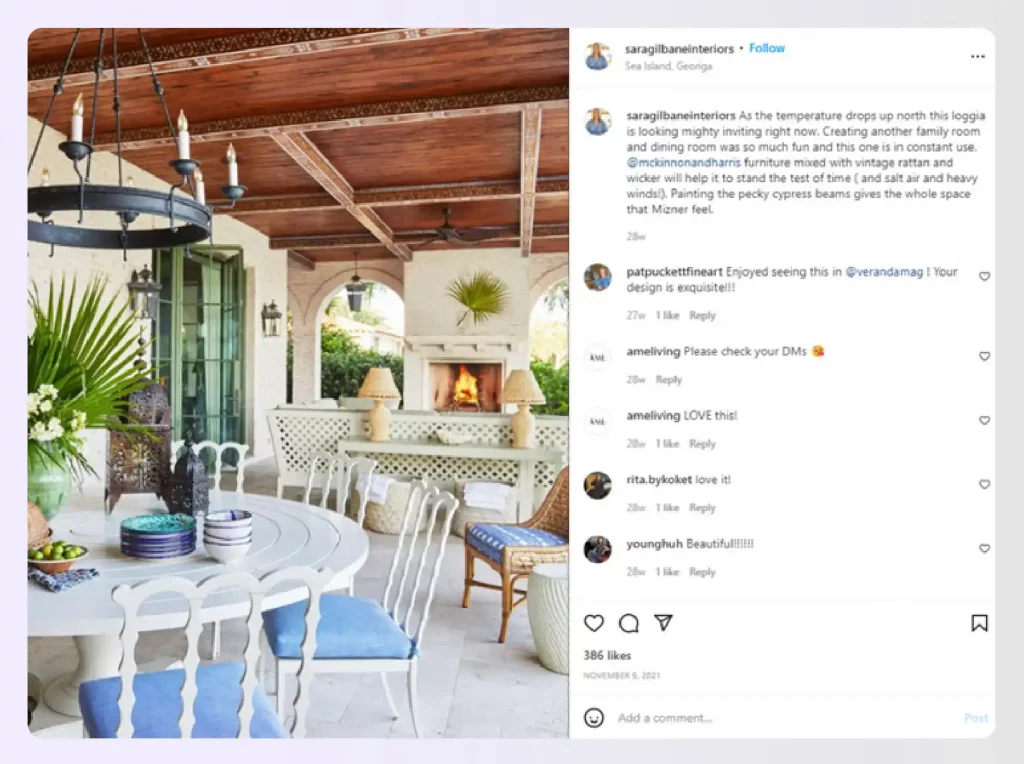Like patpuckettfineart's comment heart
This screenshot has height=764, width=1024.
coord(984,276)
